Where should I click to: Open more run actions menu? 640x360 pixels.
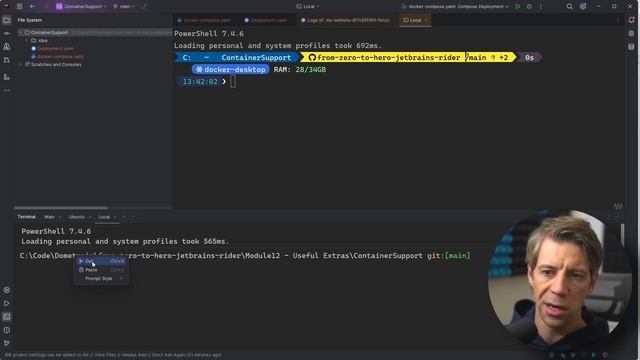[x=540, y=7]
